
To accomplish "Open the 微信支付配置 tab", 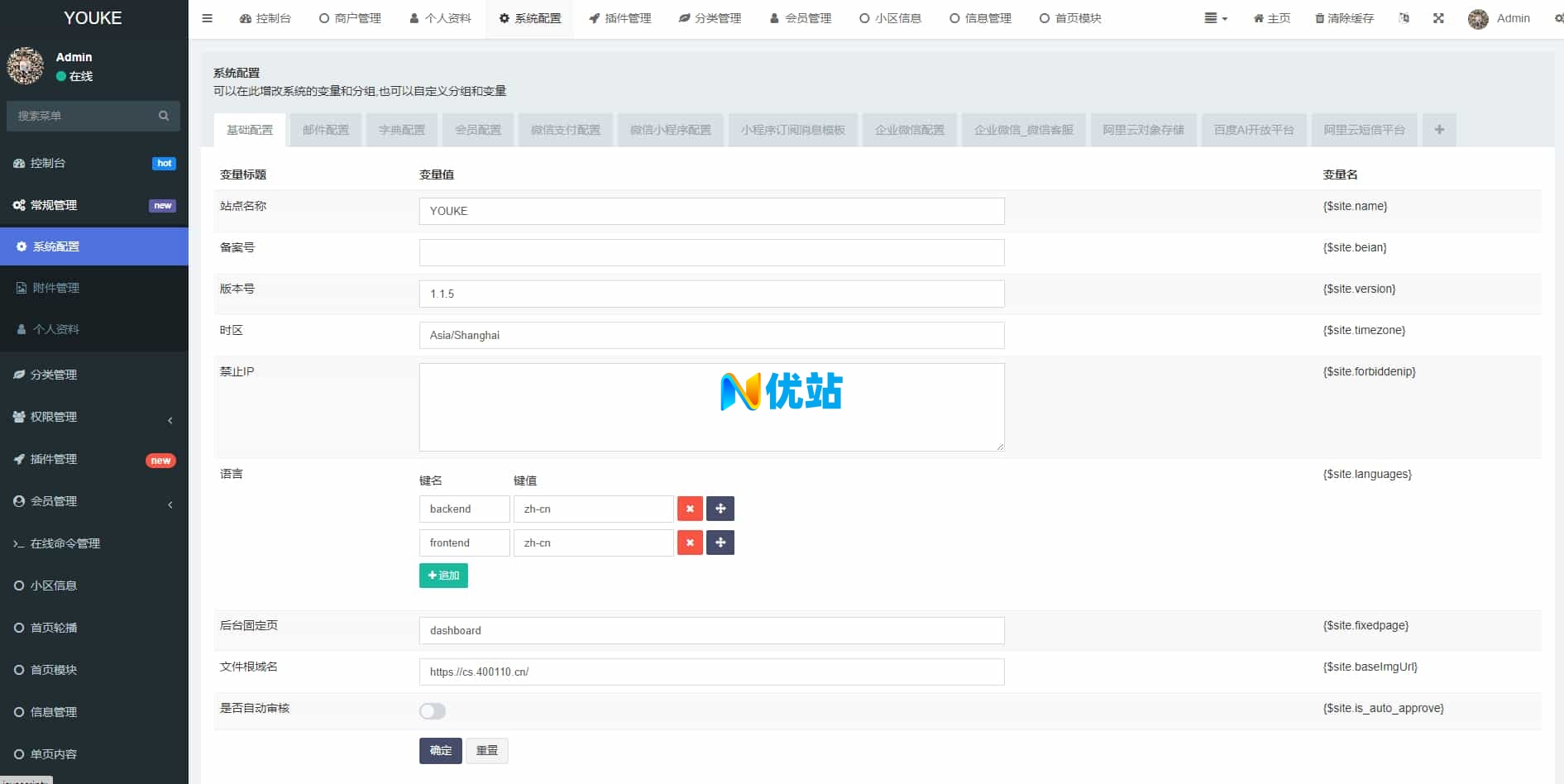I will click(x=566, y=130).
